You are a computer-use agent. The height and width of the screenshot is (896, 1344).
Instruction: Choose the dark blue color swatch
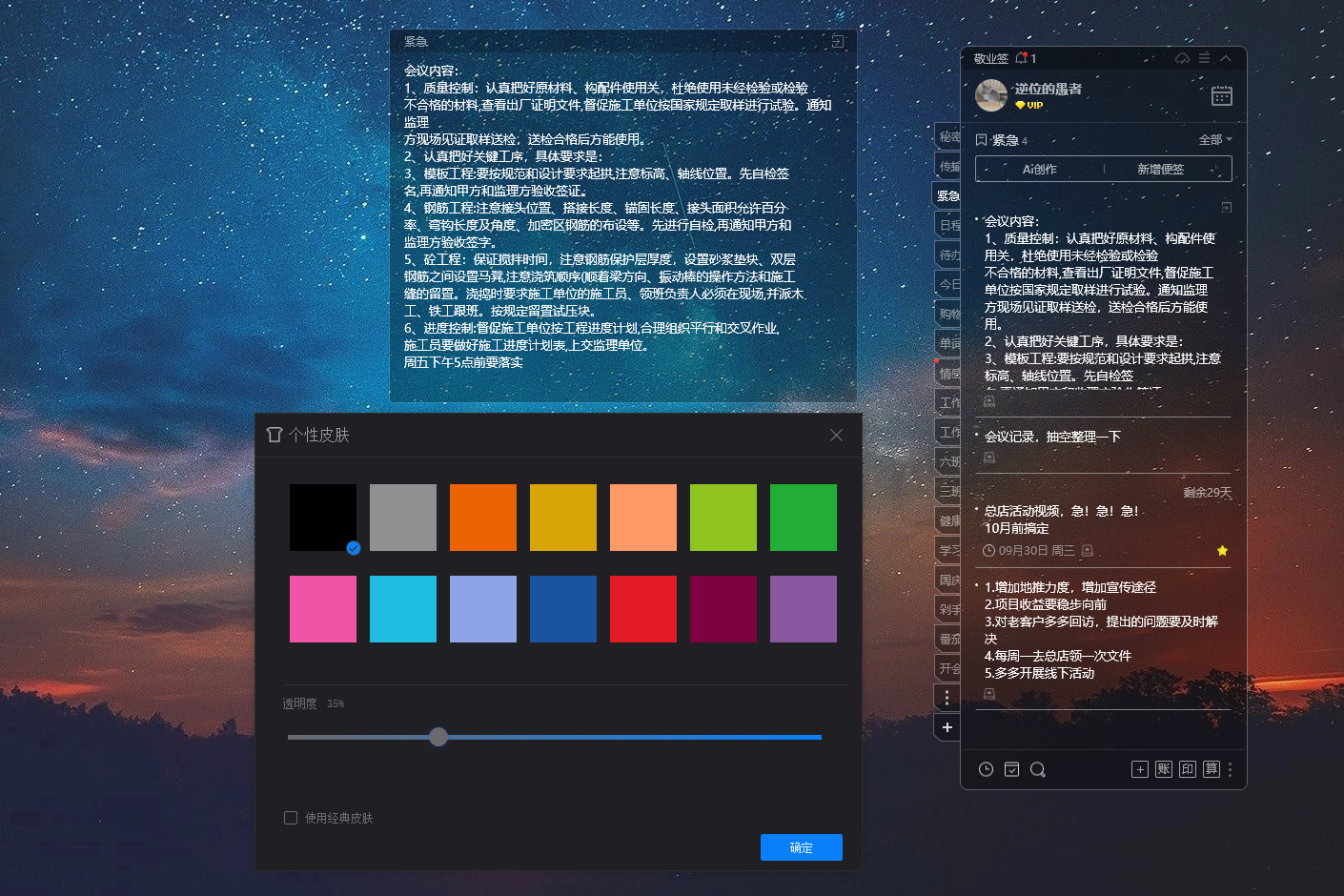563,609
